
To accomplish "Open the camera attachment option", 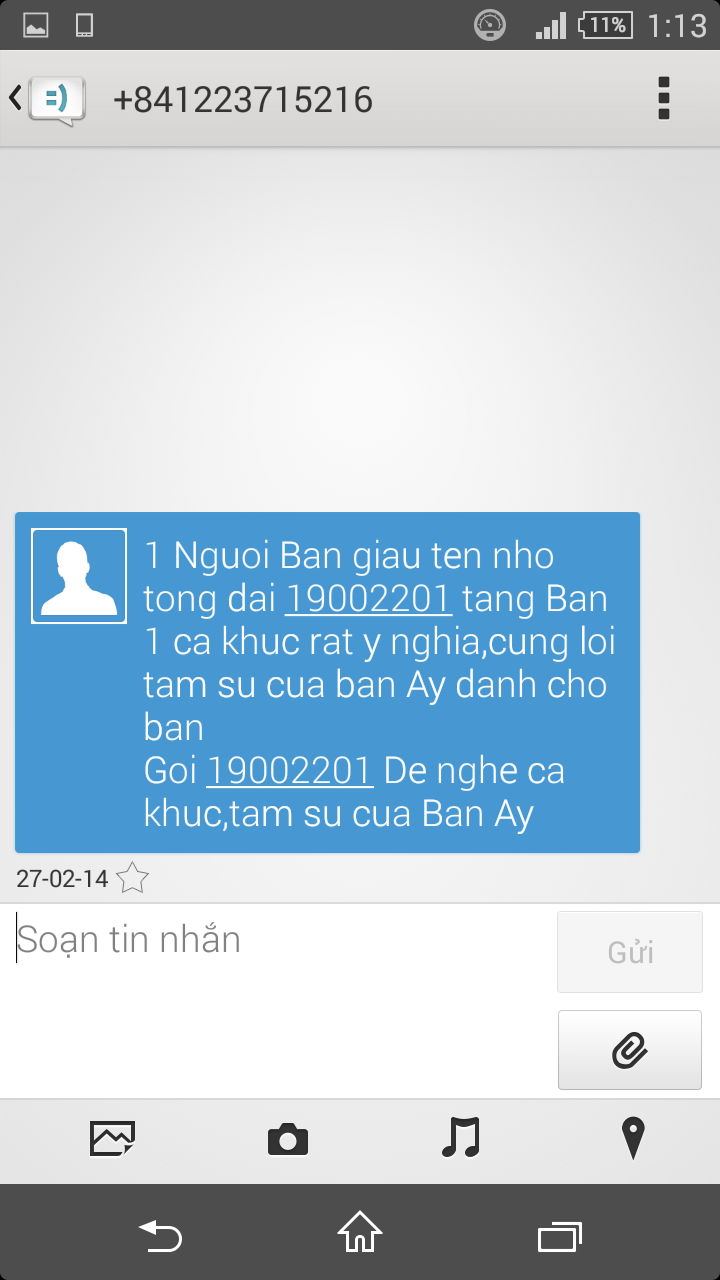I will click(288, 1139).
